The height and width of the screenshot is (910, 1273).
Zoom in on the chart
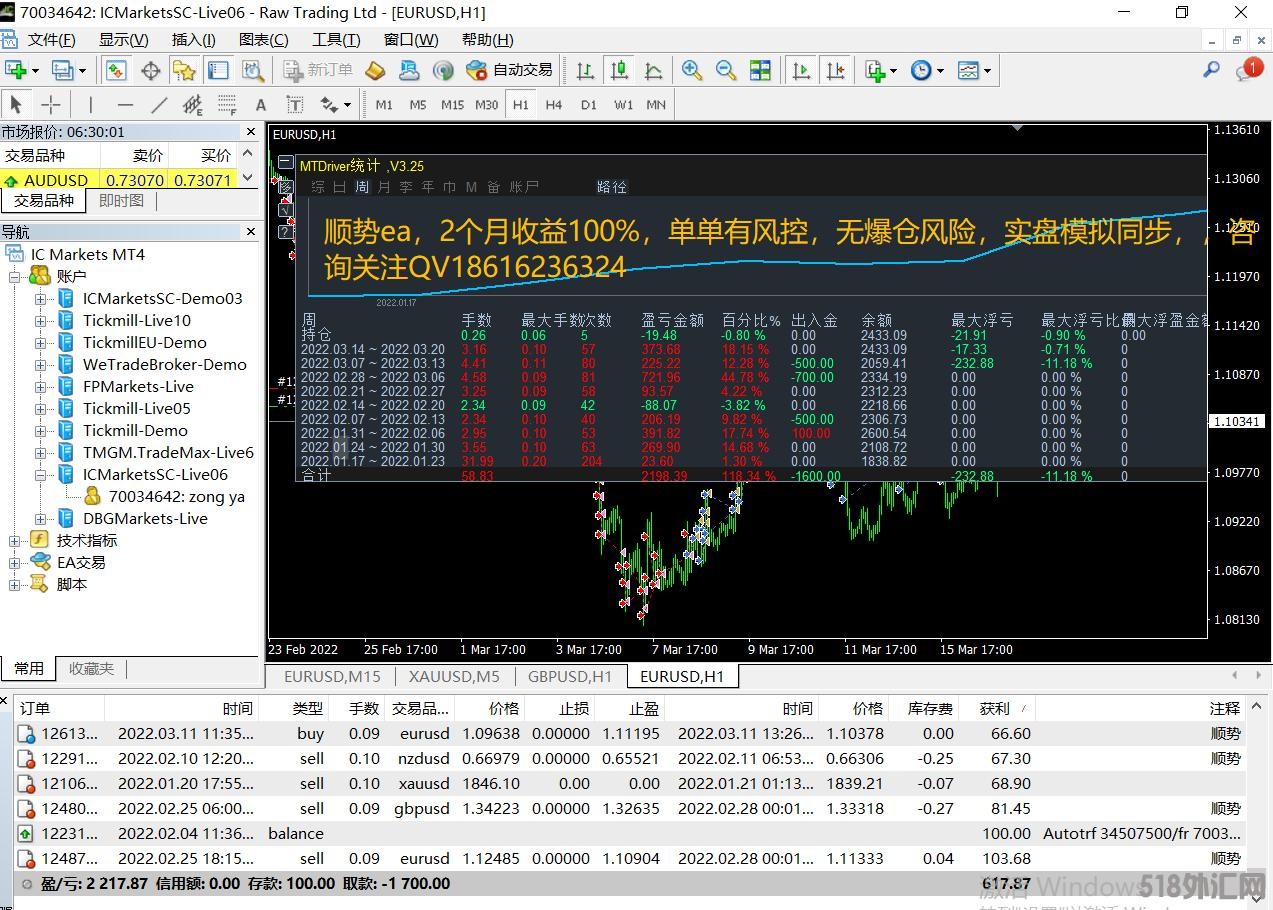[691, 70]
